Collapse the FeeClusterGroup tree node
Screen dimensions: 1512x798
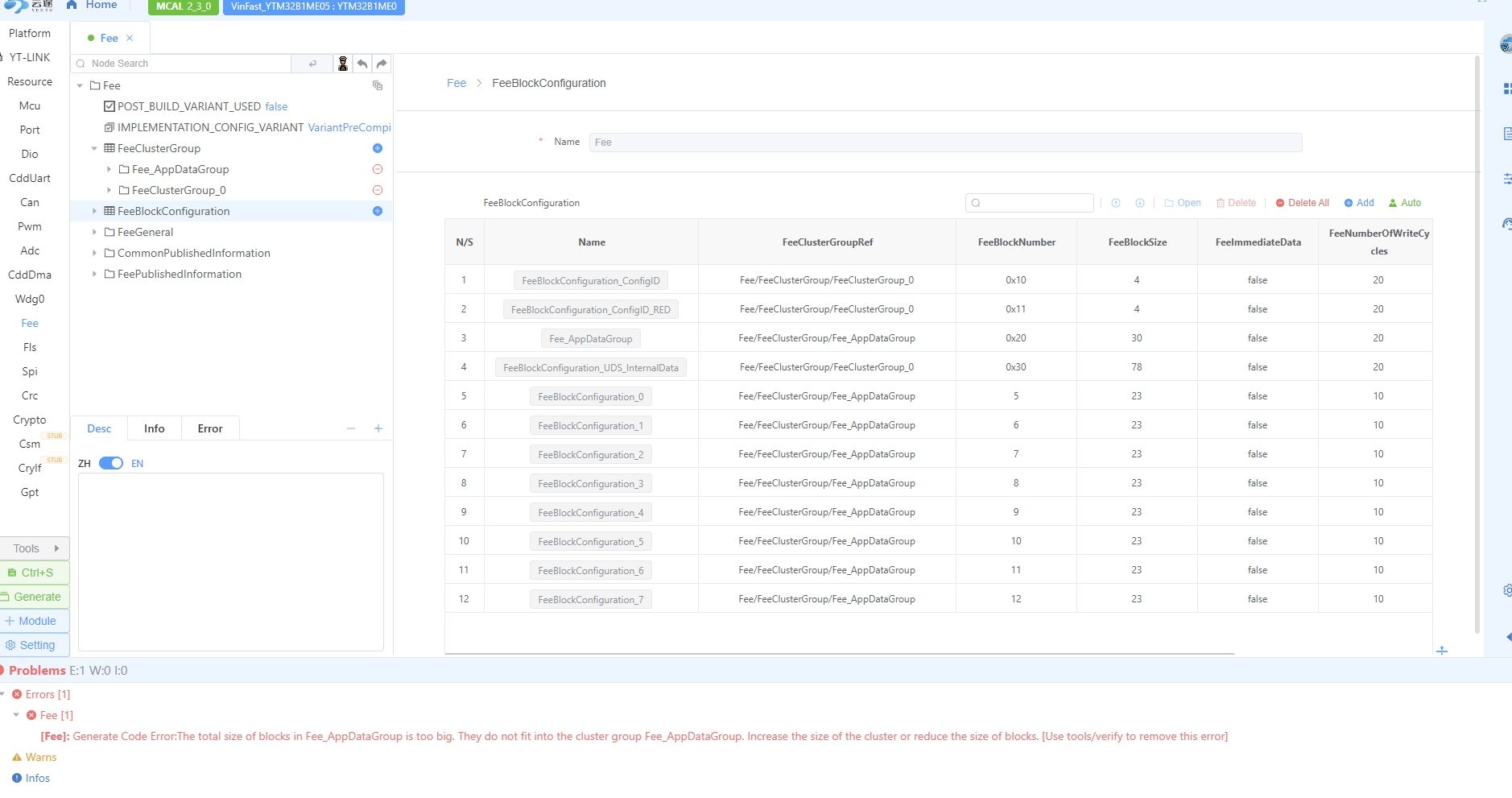click(x=94, y=148)
